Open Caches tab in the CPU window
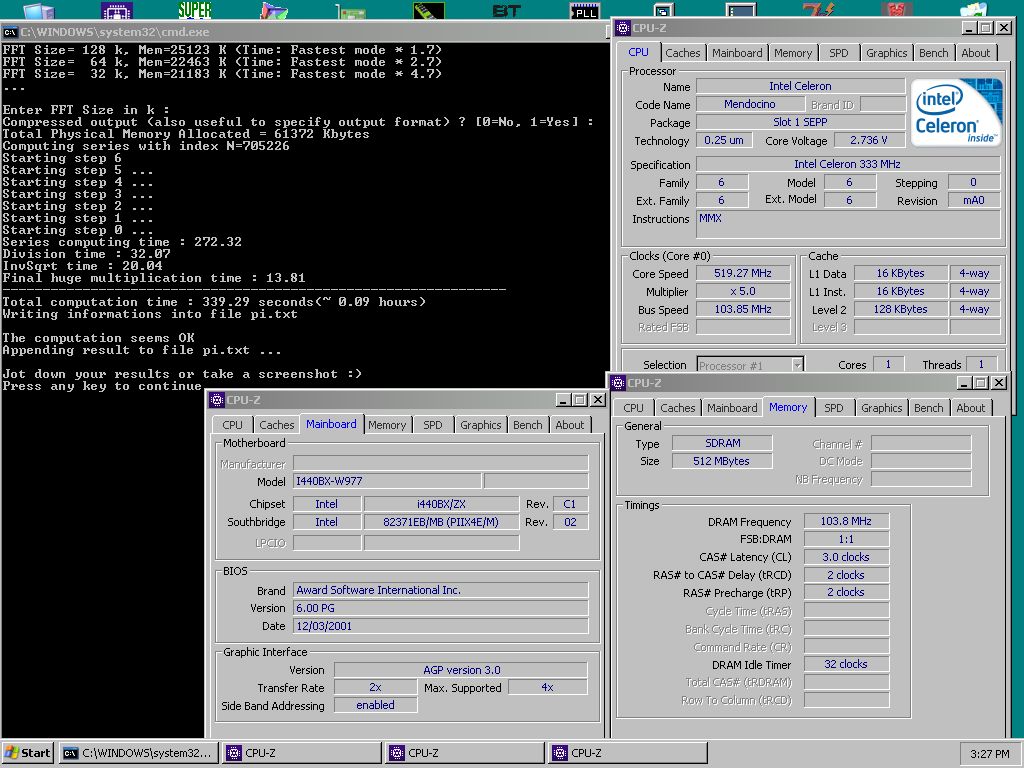 coord(682,53)
